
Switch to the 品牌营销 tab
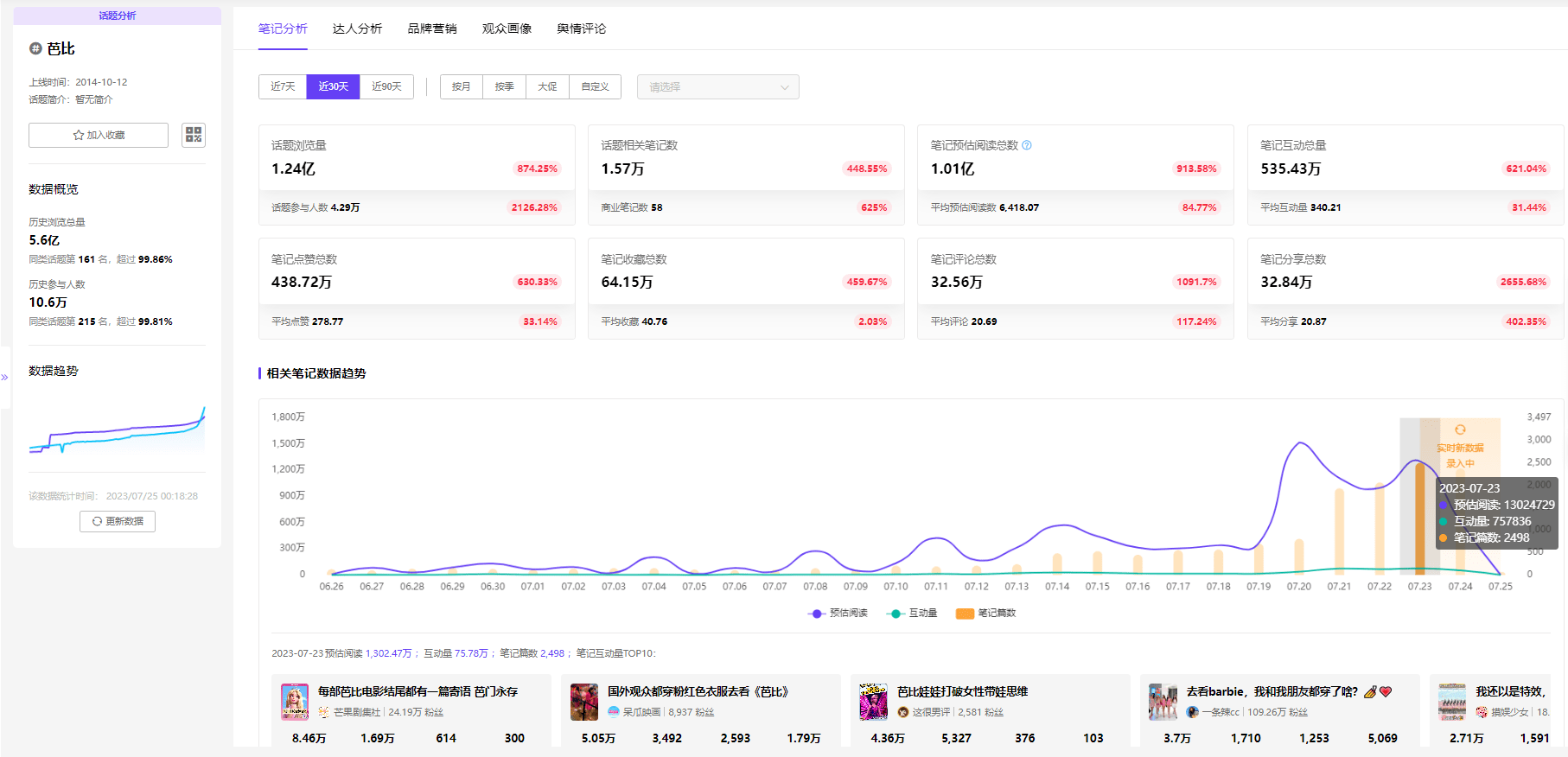(x=432, y=29)
